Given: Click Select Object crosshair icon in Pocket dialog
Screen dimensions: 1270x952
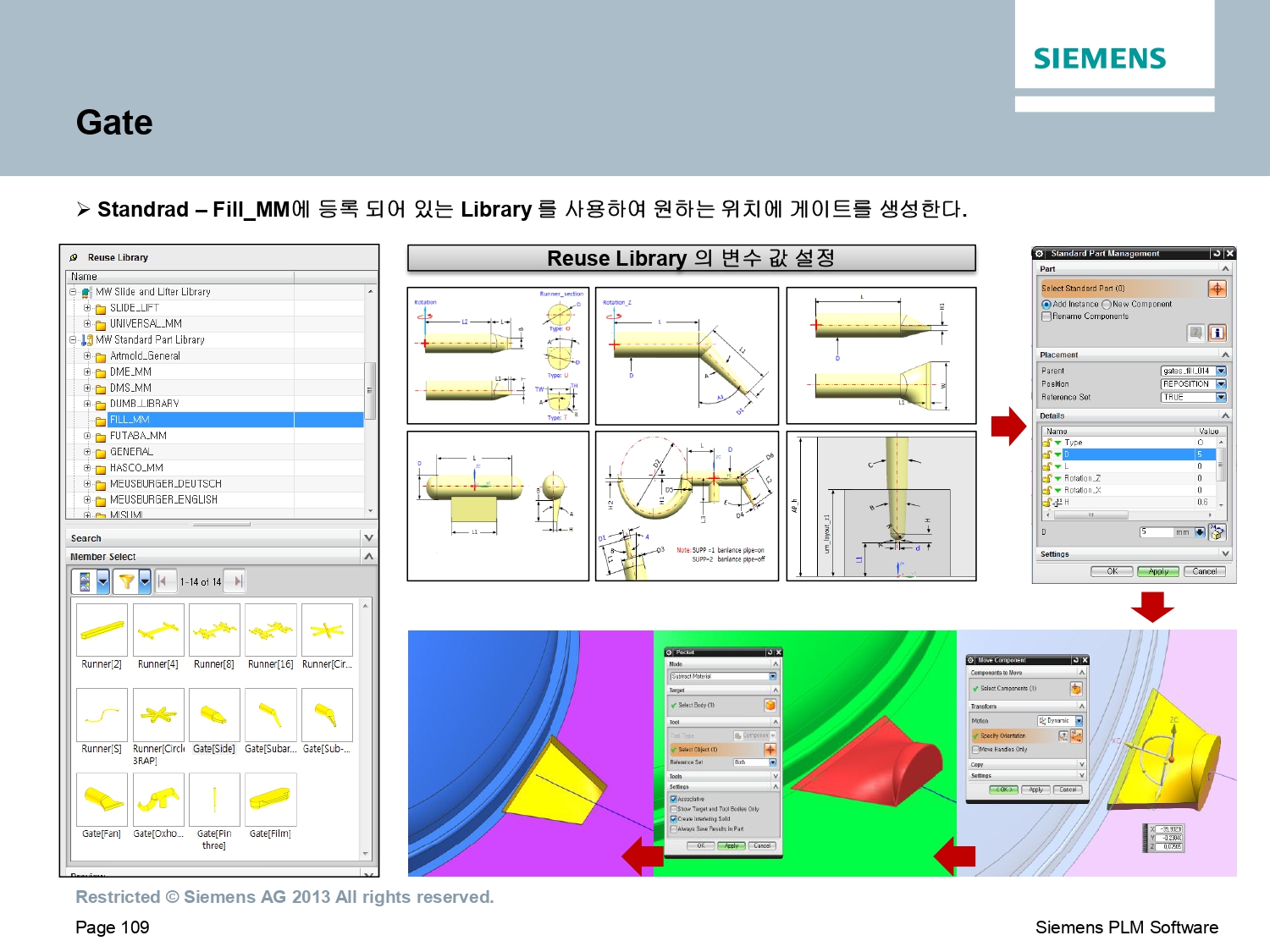Looking at the screenshot, I should pyautogui.click(x=770, y=750).
